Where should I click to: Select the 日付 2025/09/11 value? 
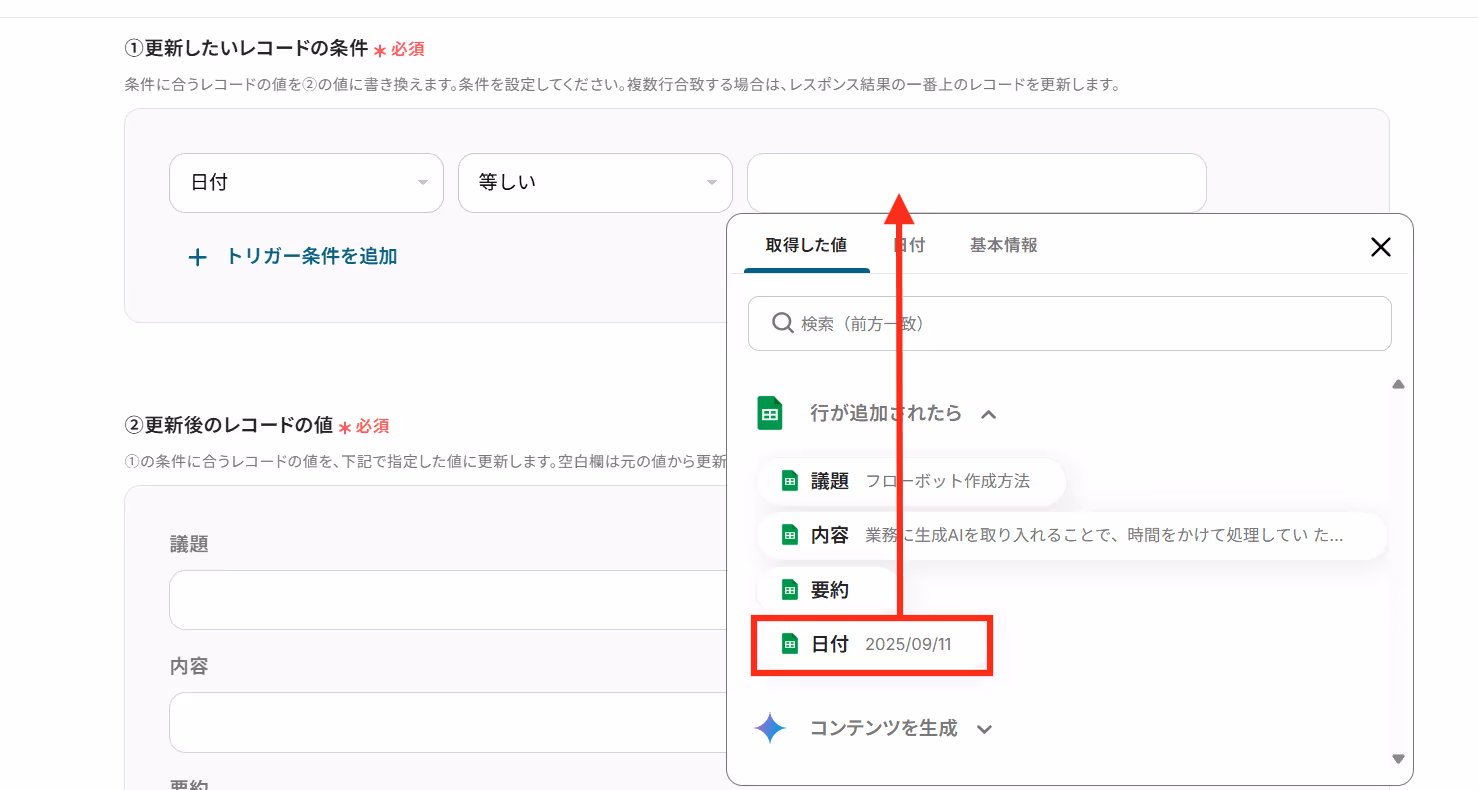(872, 645)
